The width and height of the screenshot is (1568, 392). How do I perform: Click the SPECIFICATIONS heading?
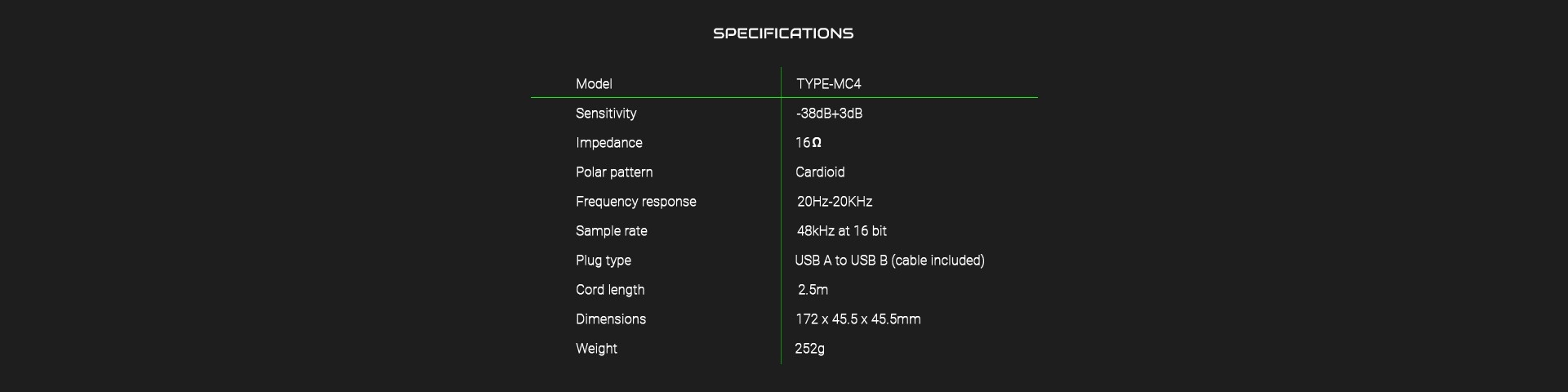[783, 33]
